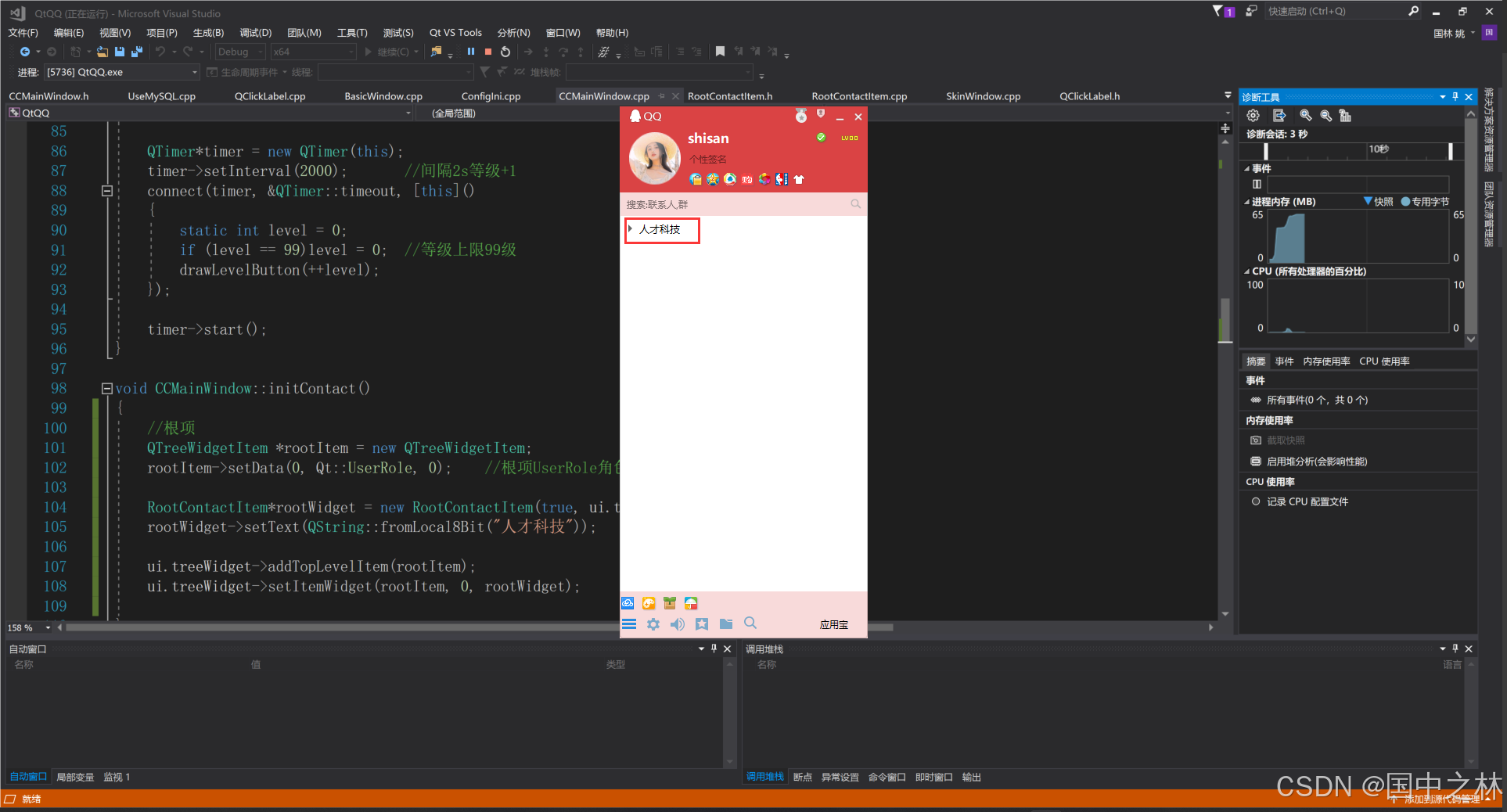Image resolution: width=1507 pixels, height=812 pixels.
Task: Stop debugging with the red square button
Action: click(488, 52)
